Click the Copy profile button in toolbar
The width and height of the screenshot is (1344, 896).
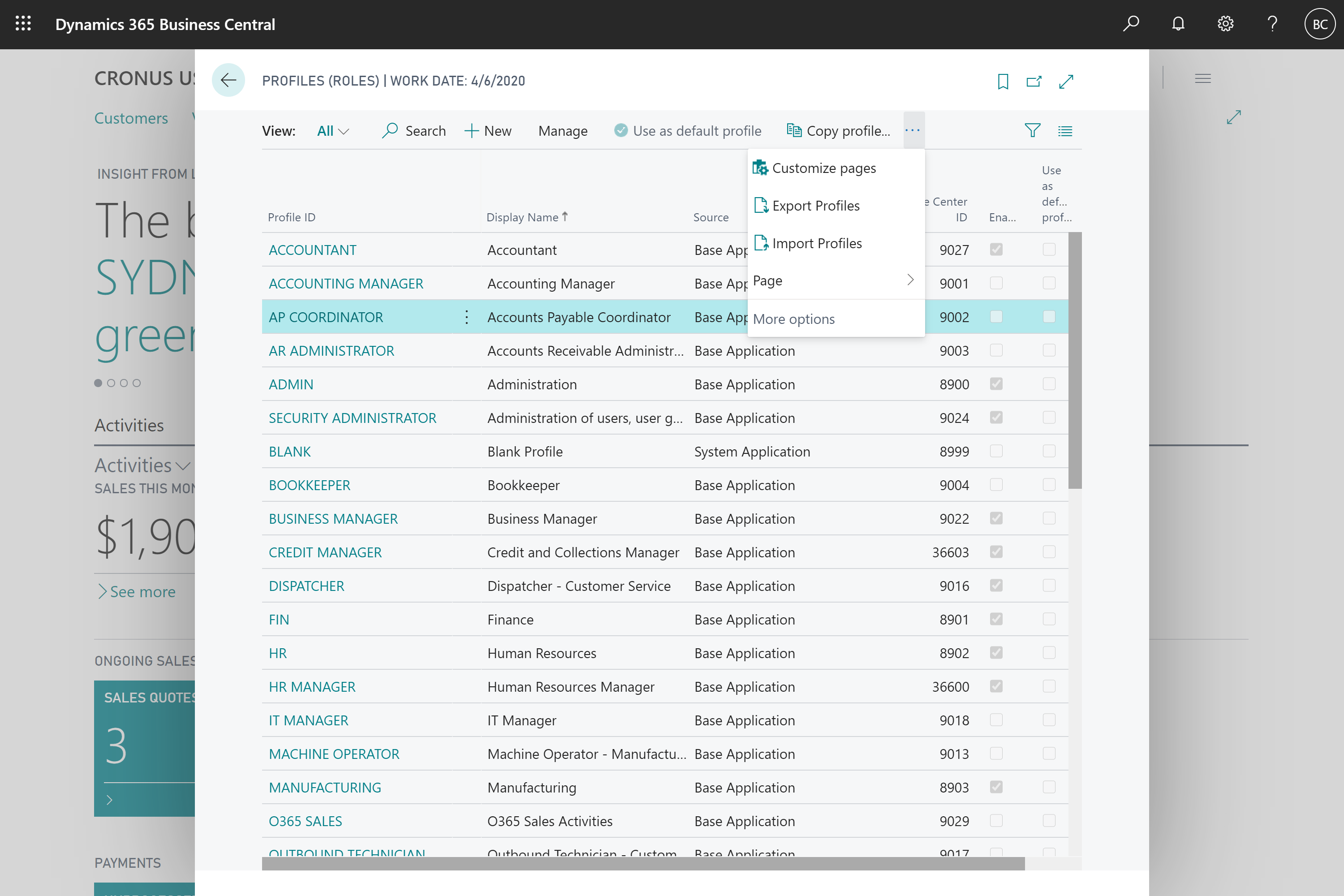(x=839, y=130)
